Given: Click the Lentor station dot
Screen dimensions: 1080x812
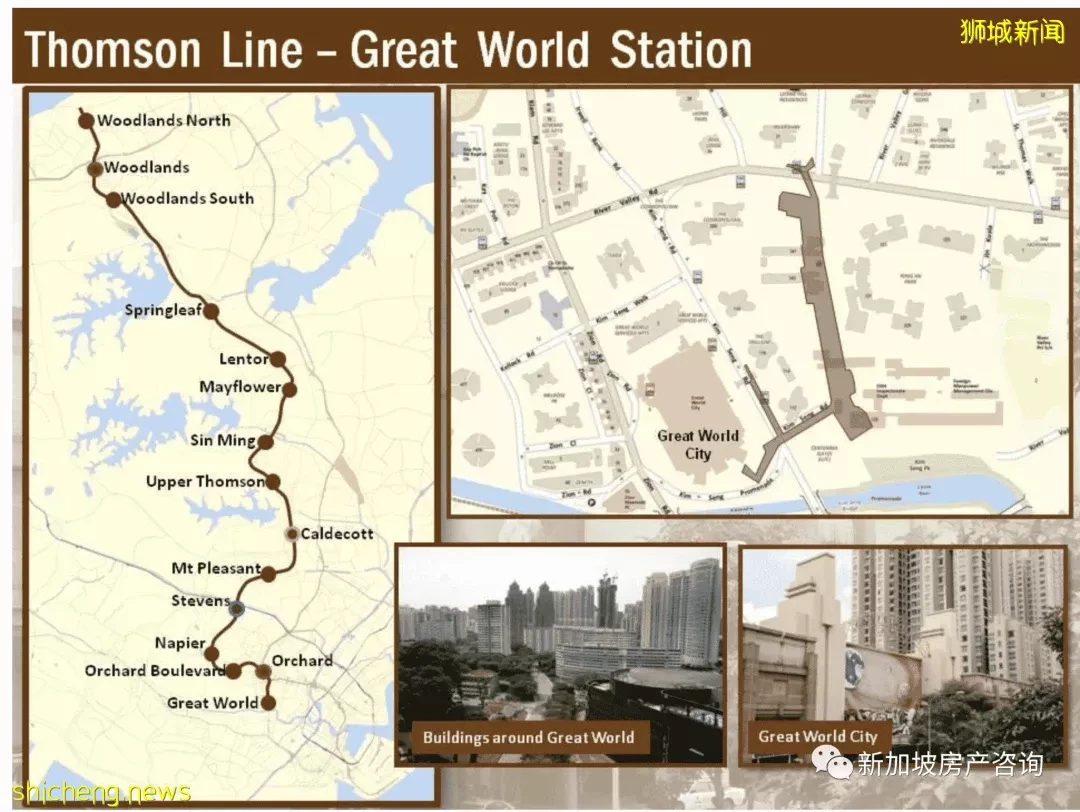Looking at the screenshot, I should pos(278,359).
